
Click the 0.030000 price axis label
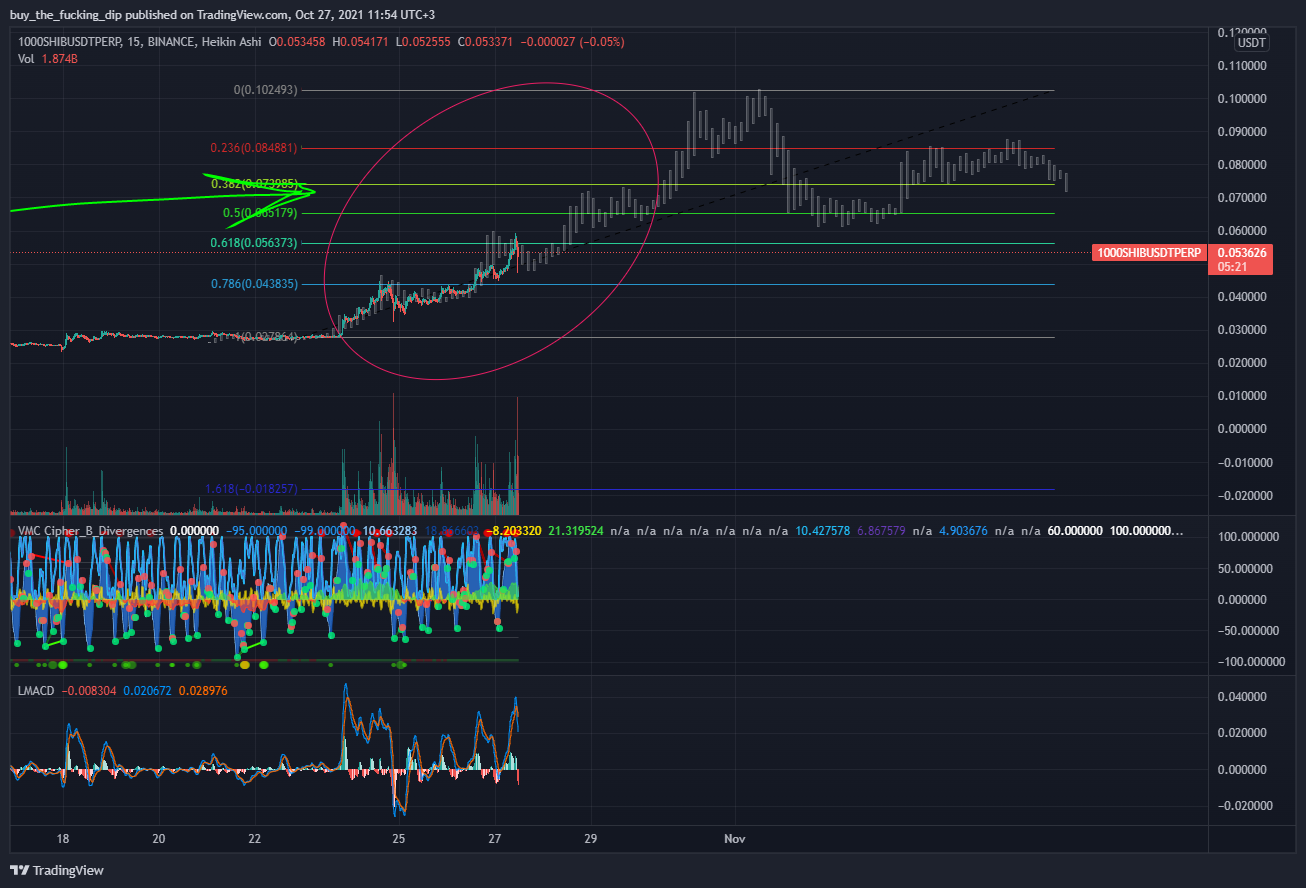click(1242, 329)
